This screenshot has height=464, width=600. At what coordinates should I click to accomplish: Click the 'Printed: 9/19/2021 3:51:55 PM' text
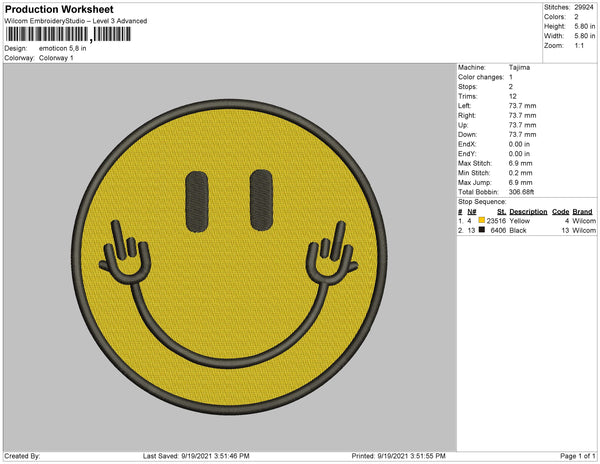click(398, 456)
